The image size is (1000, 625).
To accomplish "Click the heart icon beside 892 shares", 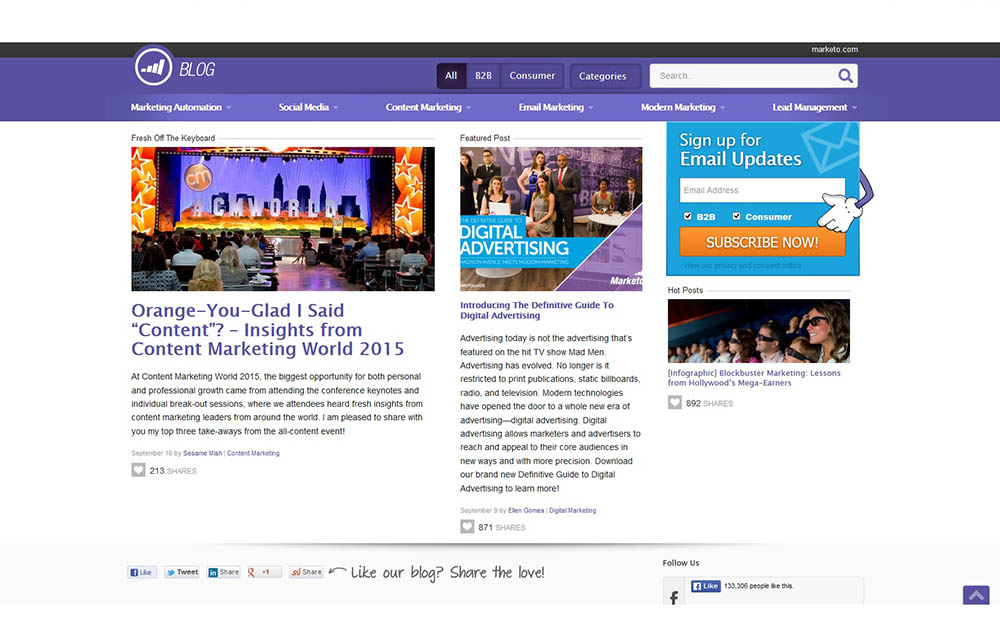I will 675,402.
